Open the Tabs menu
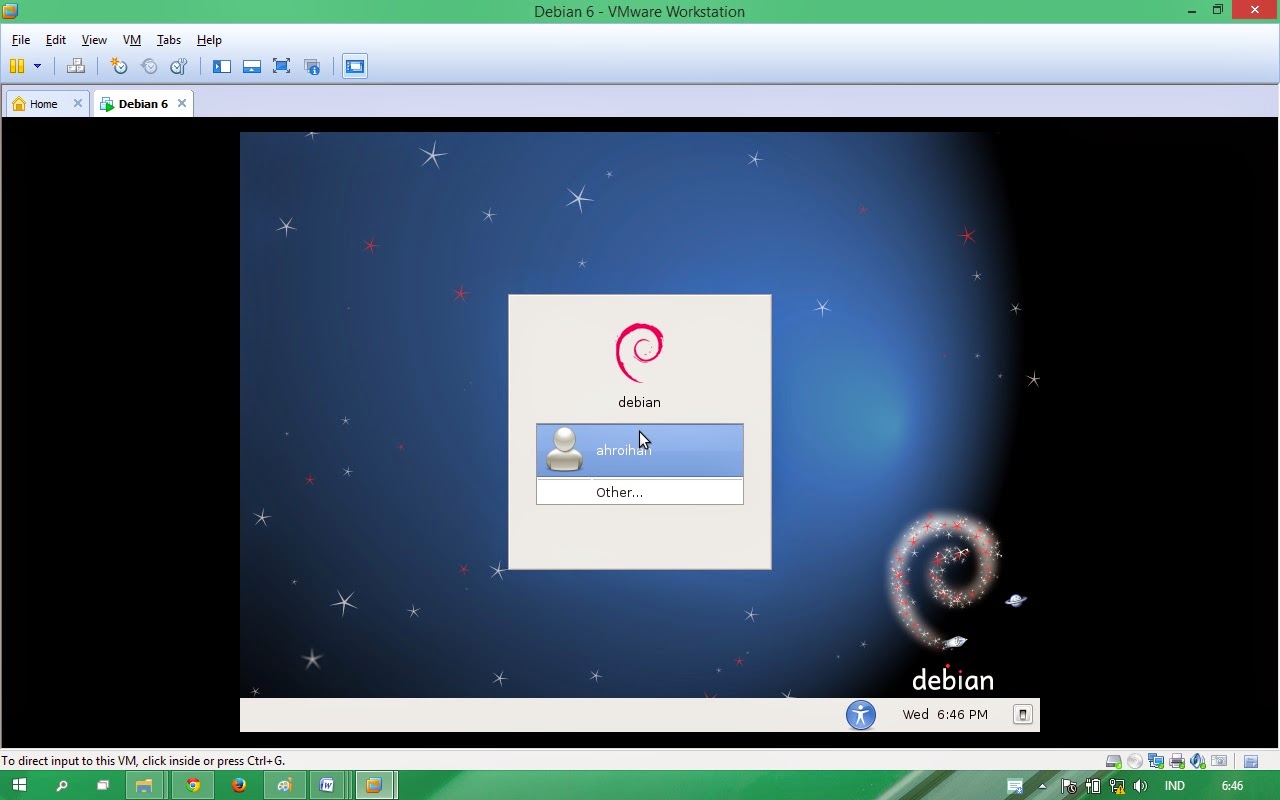 click(x=169, y=40)
